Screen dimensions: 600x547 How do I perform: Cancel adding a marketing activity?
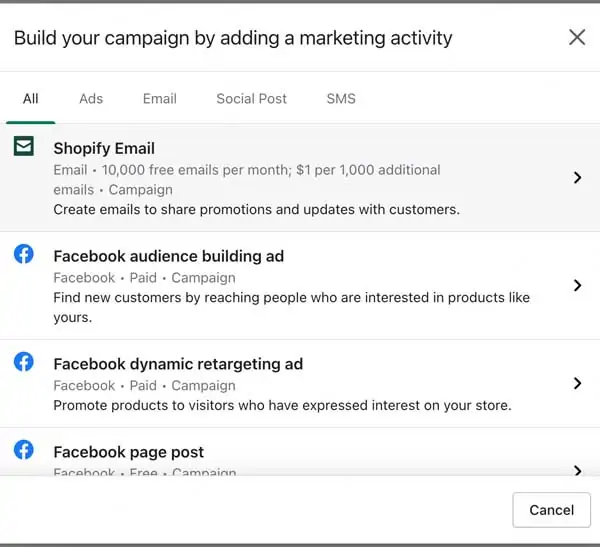click(551, 510)
